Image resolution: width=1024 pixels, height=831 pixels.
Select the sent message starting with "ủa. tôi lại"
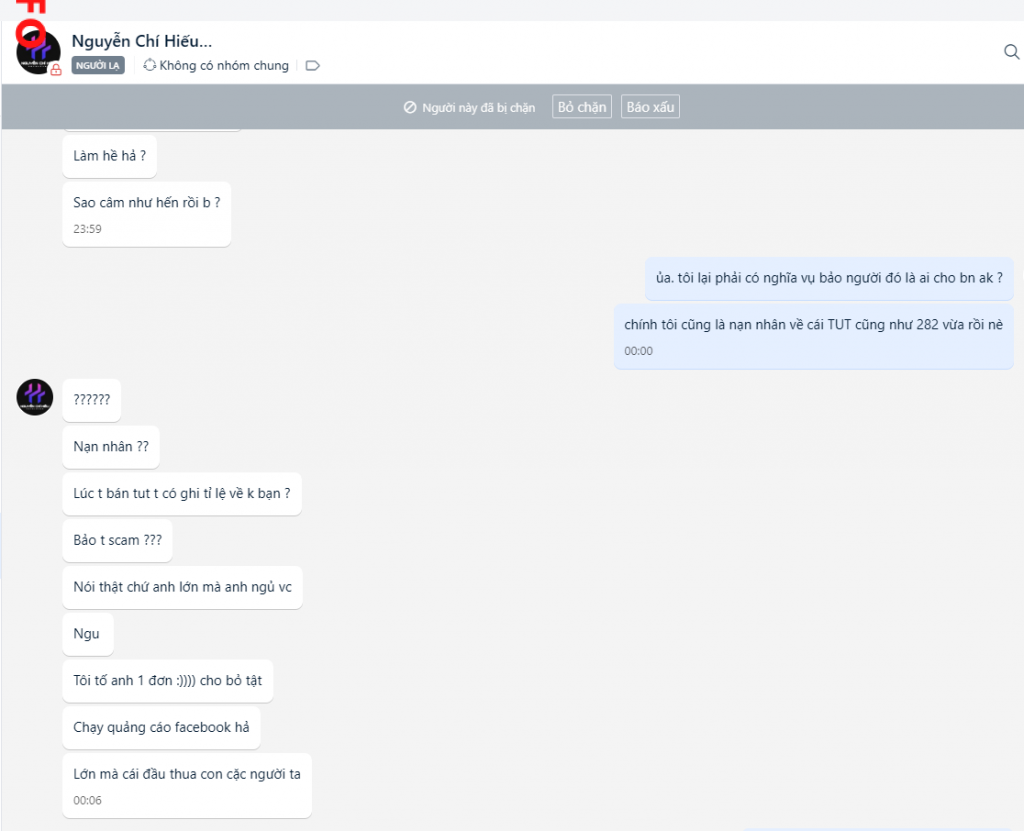(829, 278)
